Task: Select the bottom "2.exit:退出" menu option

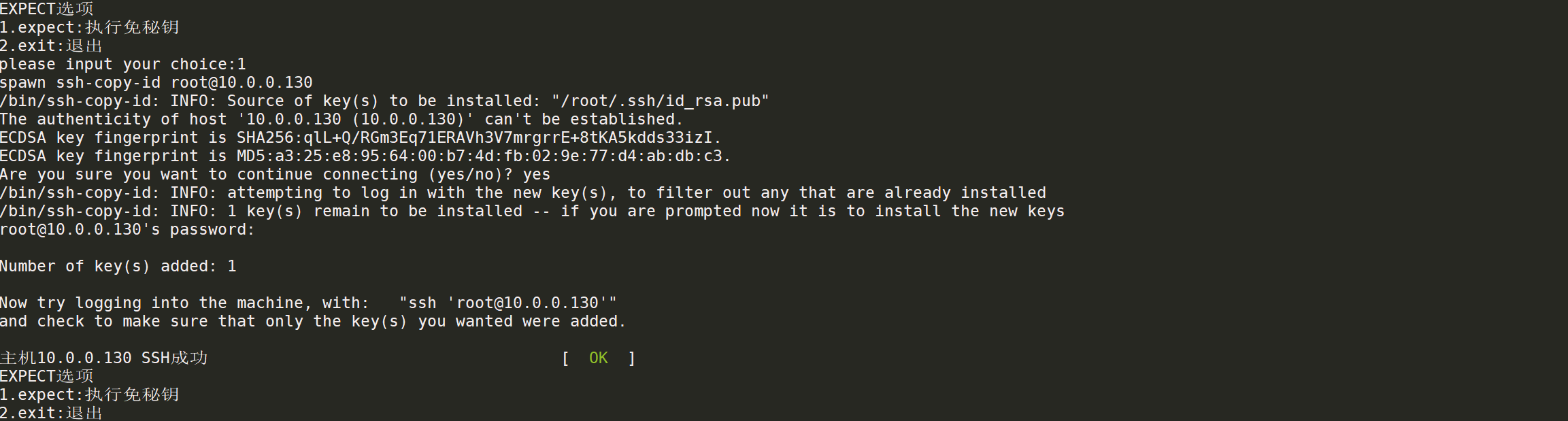Action: point(51,413)
